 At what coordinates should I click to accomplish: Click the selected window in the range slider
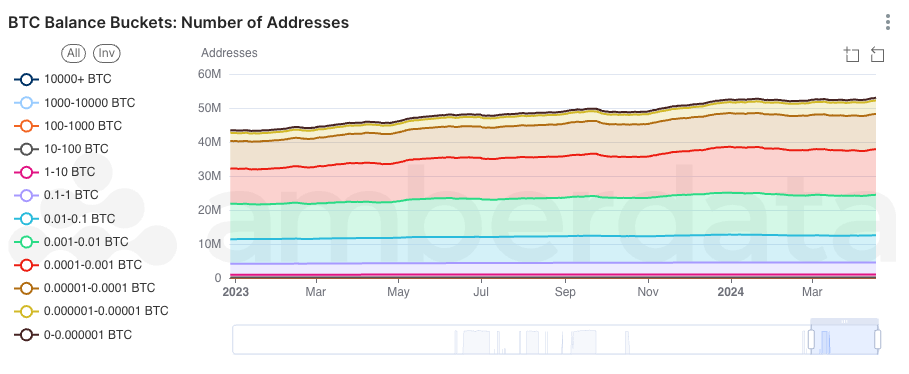click(845, 339)
